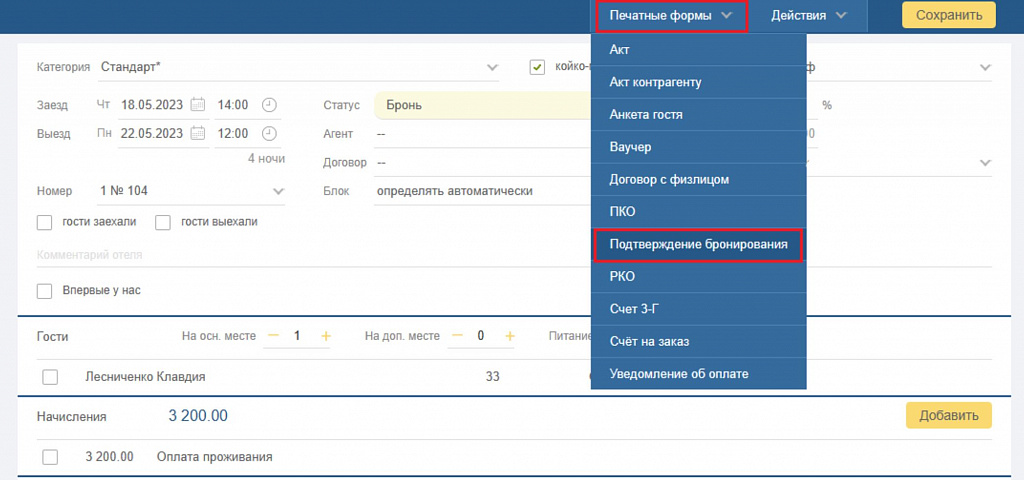Enable Впервые у нас checkbox
The height and width of the screenshot is (480, 1024).
click(x=44, y=291)
